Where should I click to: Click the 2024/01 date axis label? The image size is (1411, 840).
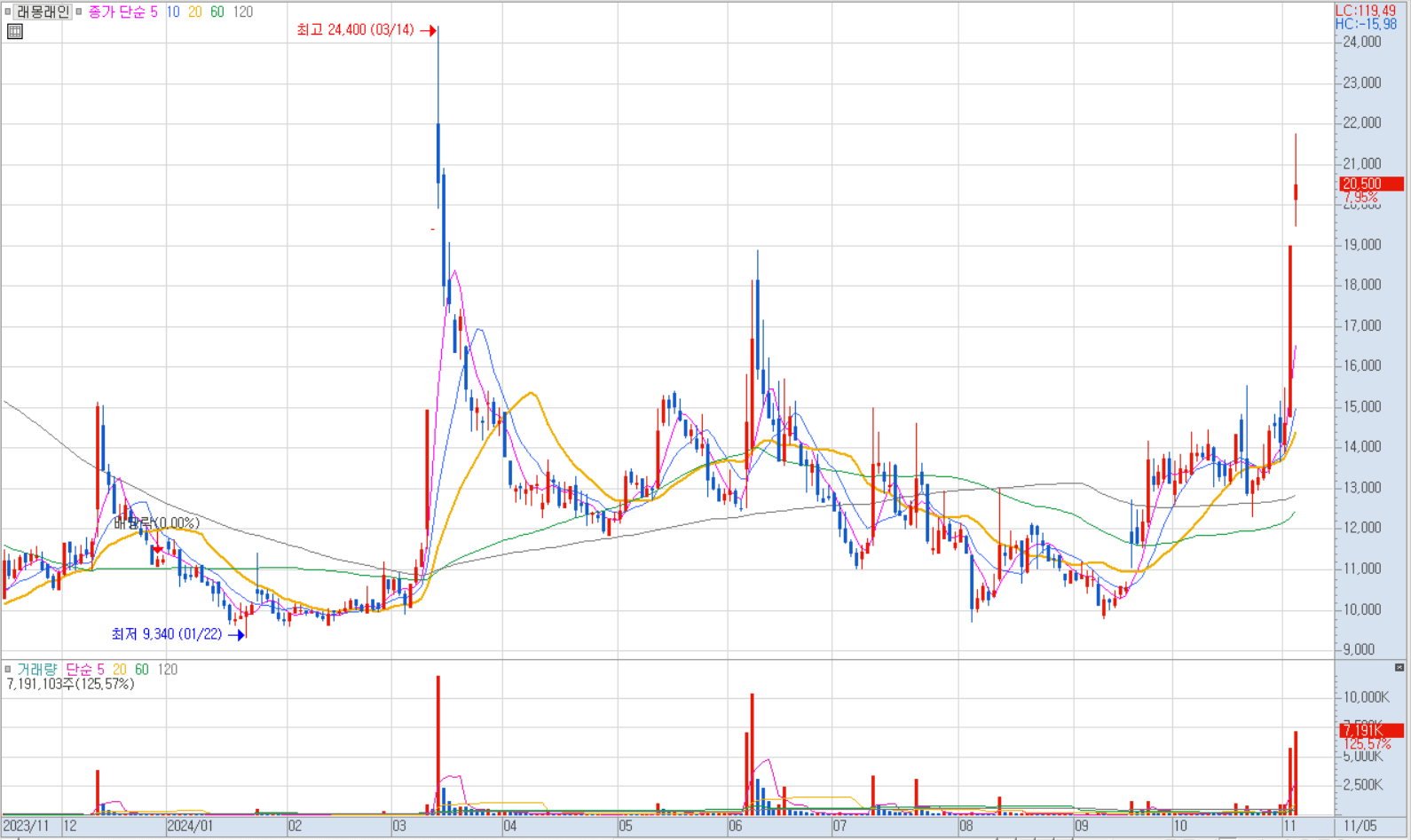191,826
